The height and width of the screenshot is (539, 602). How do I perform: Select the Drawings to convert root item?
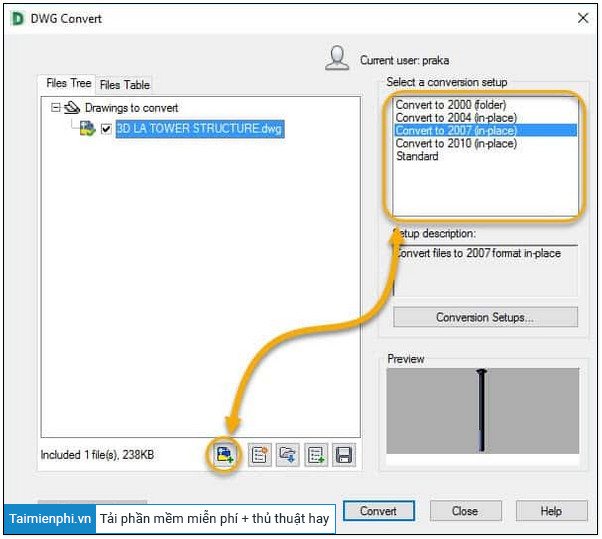131,108
